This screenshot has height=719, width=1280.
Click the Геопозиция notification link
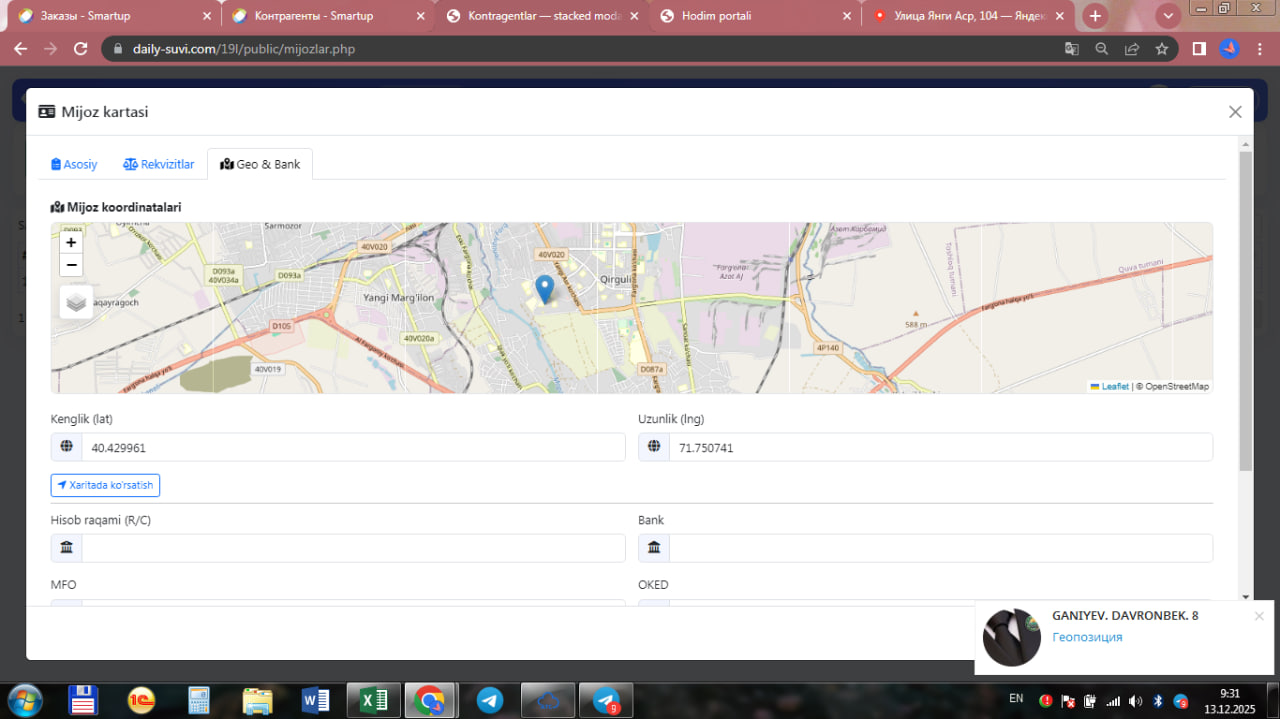coord(1087,637)
